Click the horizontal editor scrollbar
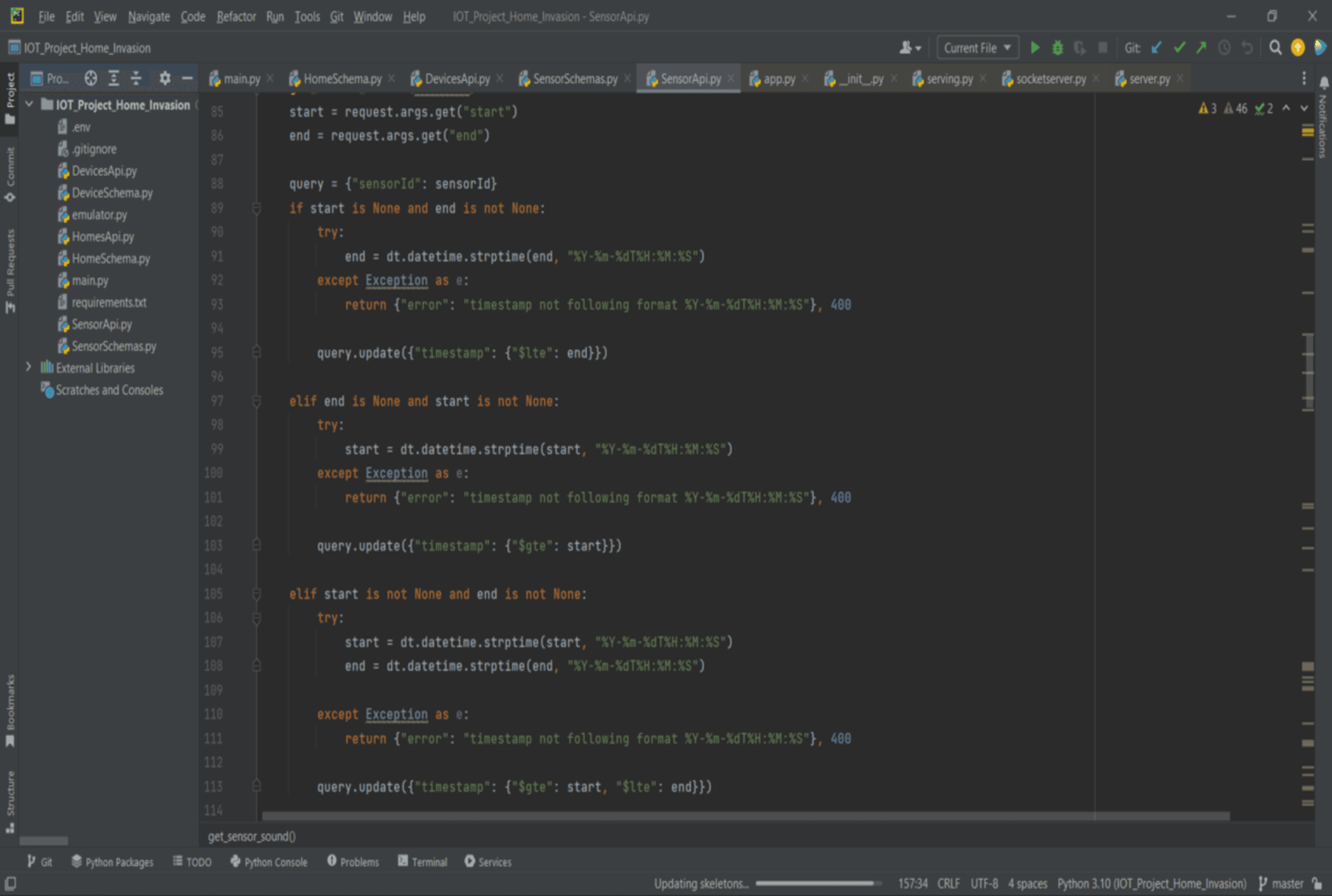1332x896 pixels. (x=745, y=816)
